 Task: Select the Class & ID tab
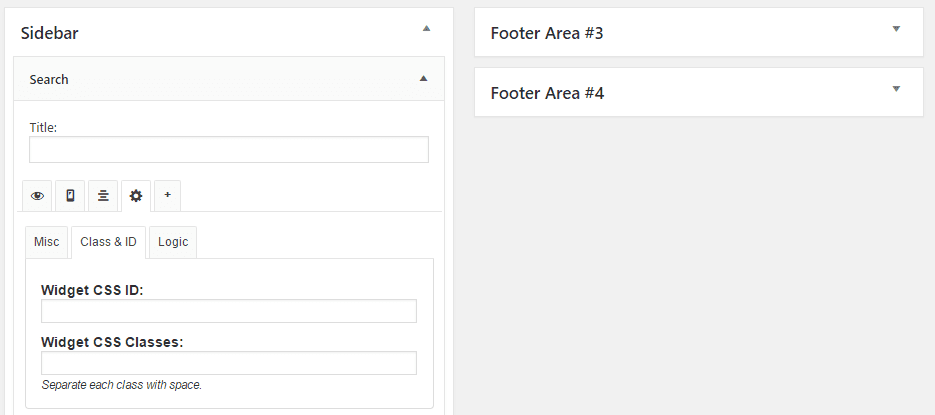coord(108,242)
